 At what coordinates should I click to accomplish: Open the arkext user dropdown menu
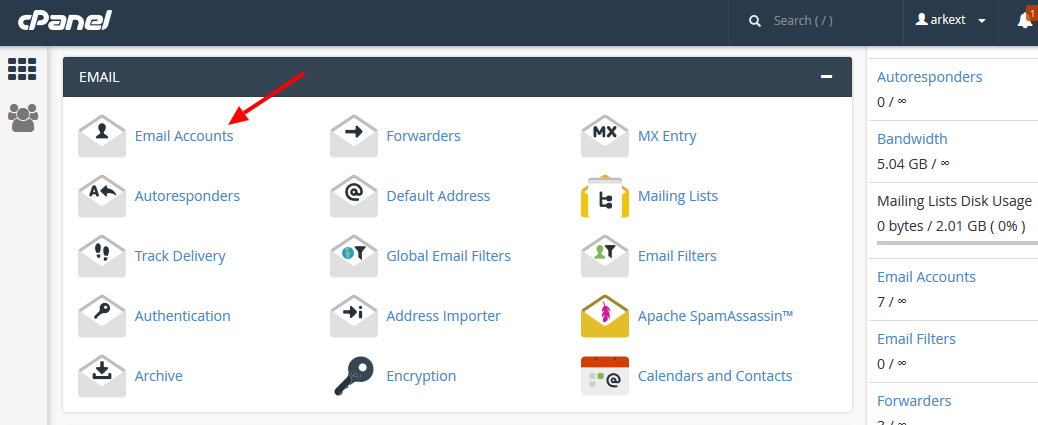click(x=950, y=21)
